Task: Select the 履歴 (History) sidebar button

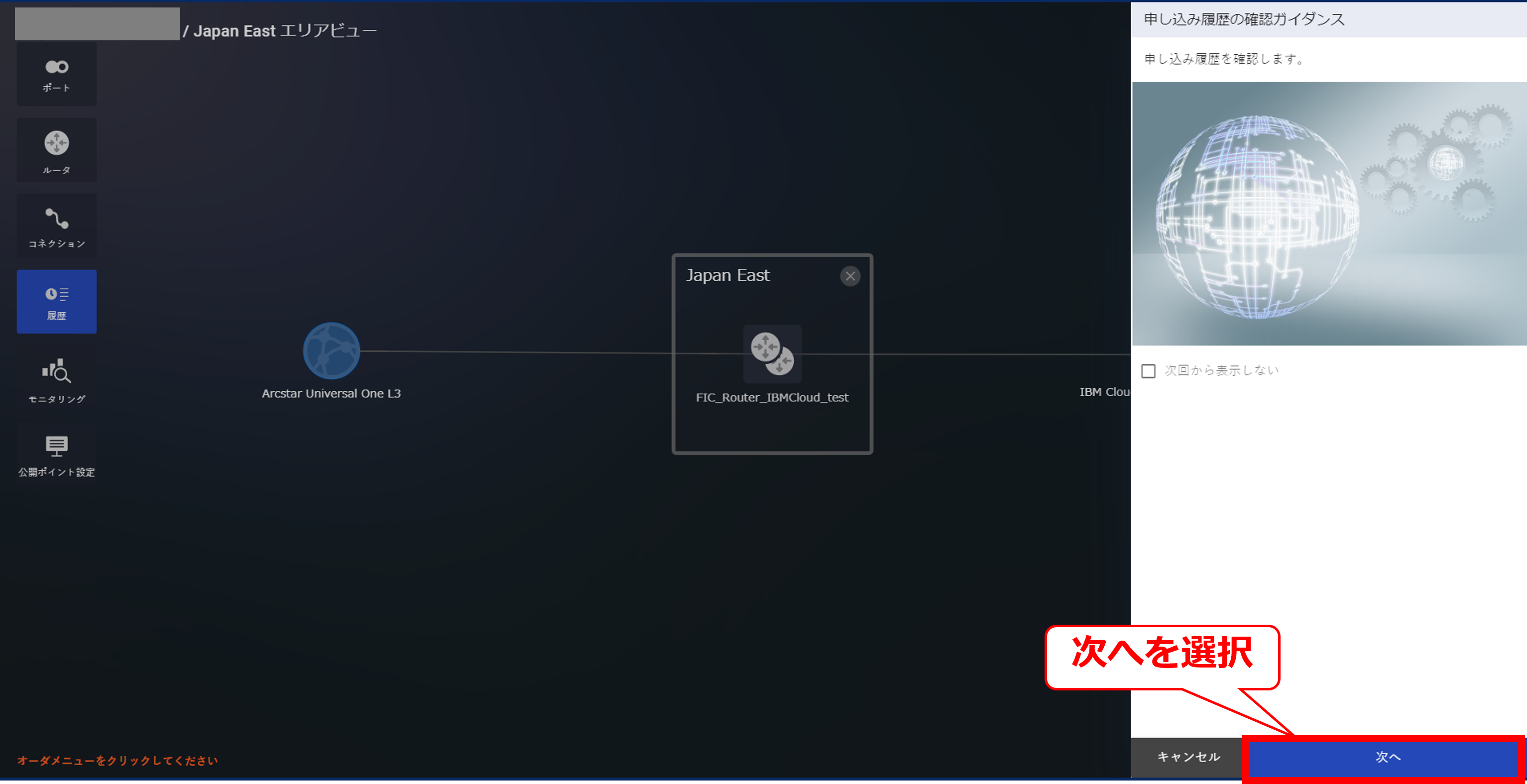Action: click(x=56, y=302)
